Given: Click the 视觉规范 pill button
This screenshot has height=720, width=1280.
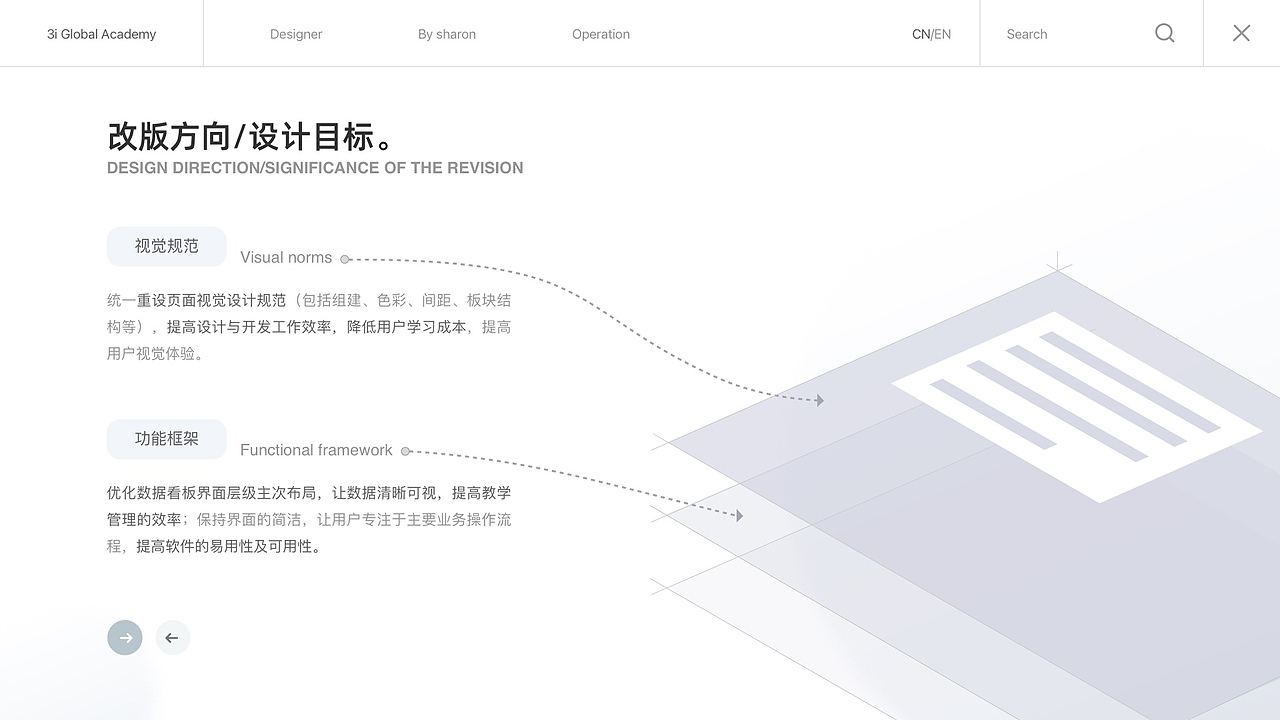Looking at the screenshot, I should [x=166, y=246].
